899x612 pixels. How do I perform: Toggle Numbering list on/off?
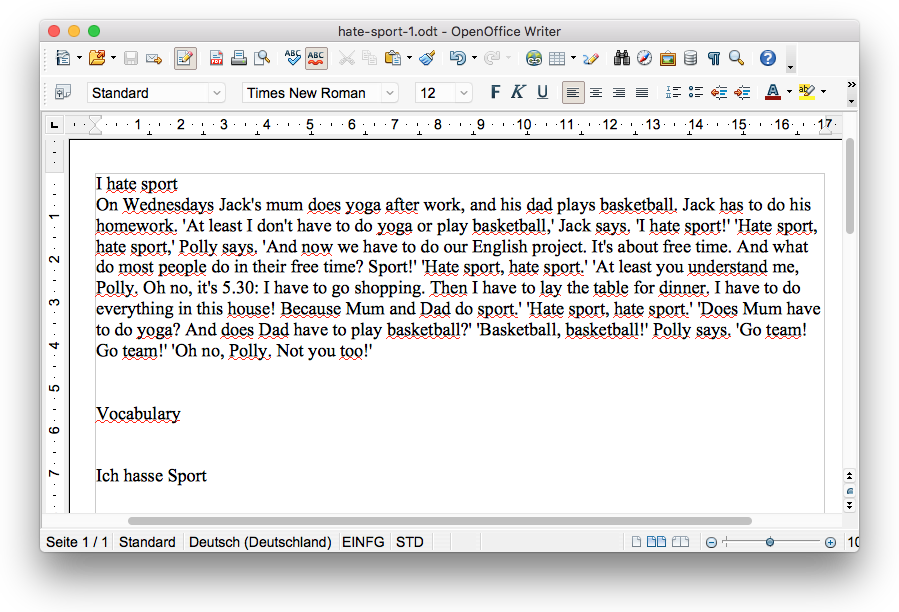click(x=673, y=92)
